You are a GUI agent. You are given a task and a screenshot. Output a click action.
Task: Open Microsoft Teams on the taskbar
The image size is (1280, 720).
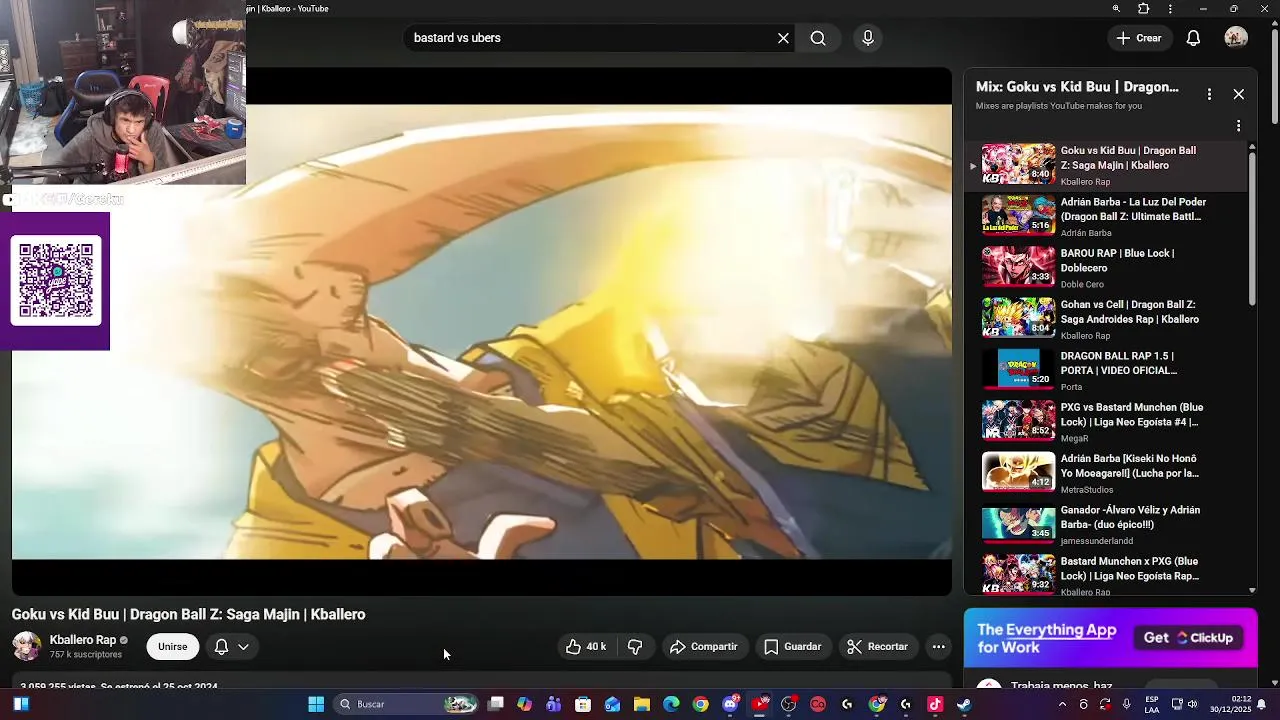tap(553, 704)
